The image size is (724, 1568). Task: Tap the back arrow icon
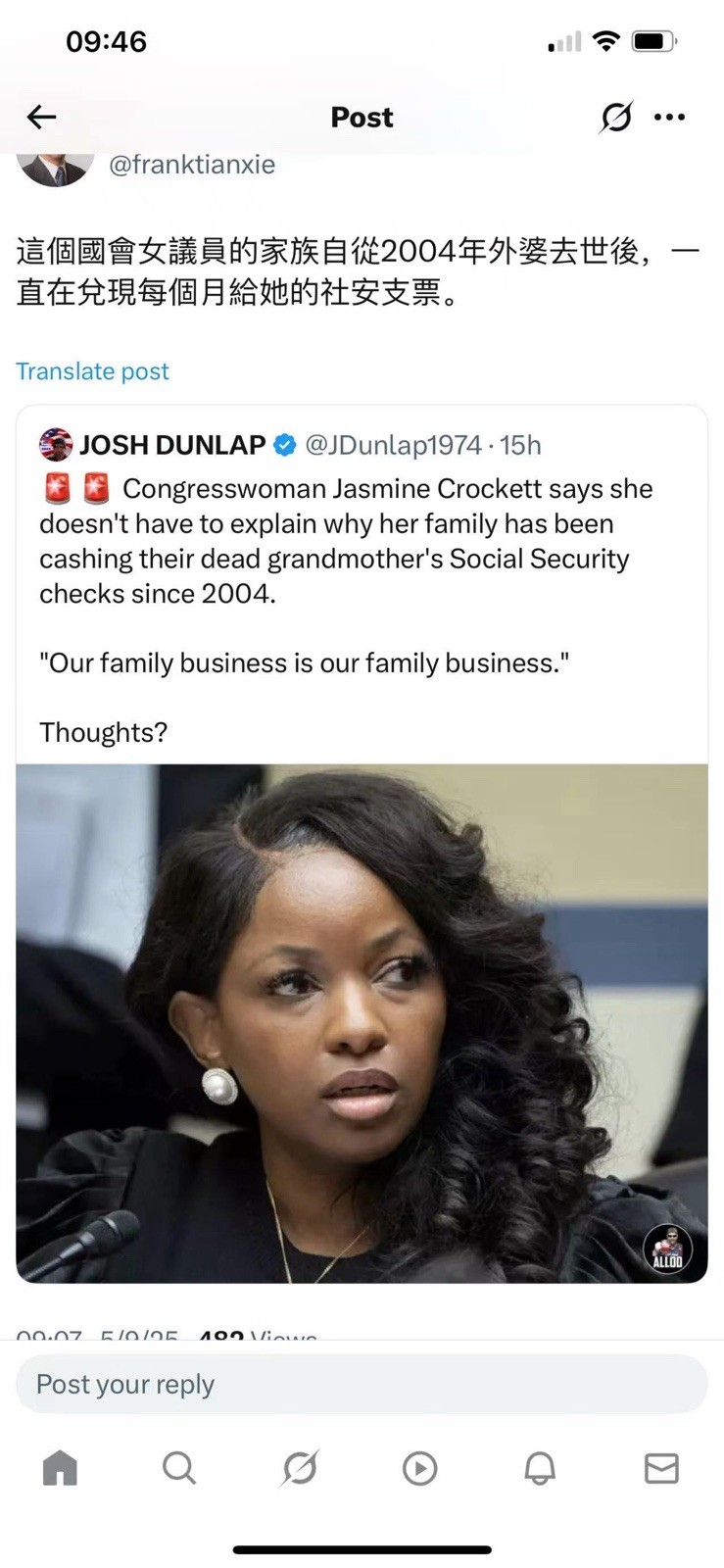pos(41,118)
